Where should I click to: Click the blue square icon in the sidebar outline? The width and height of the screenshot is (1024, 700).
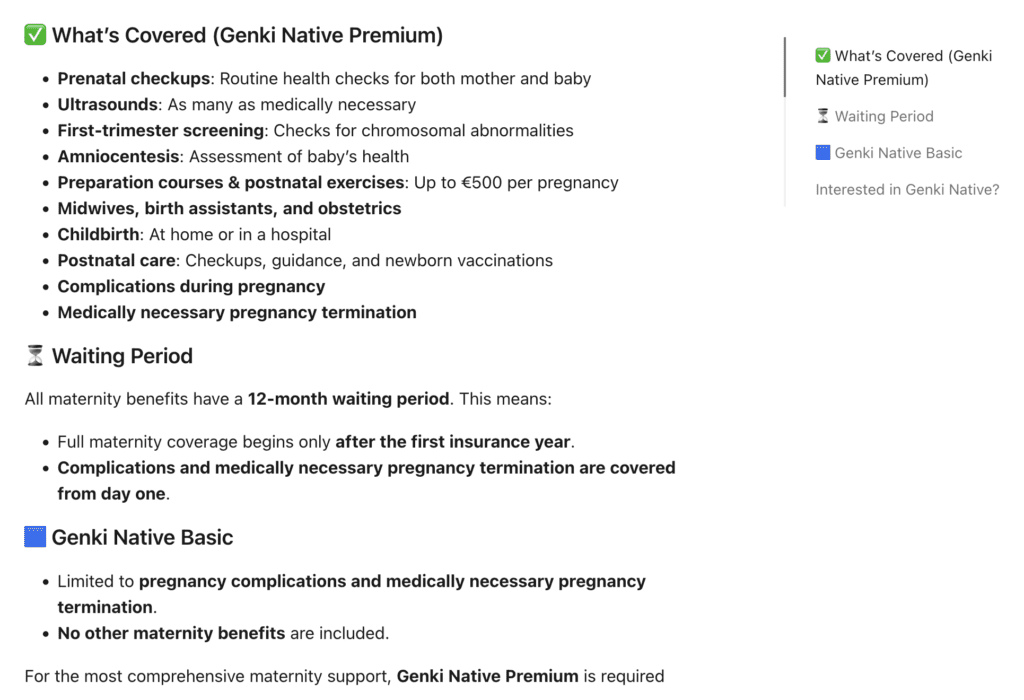click(x=823, y=152)
